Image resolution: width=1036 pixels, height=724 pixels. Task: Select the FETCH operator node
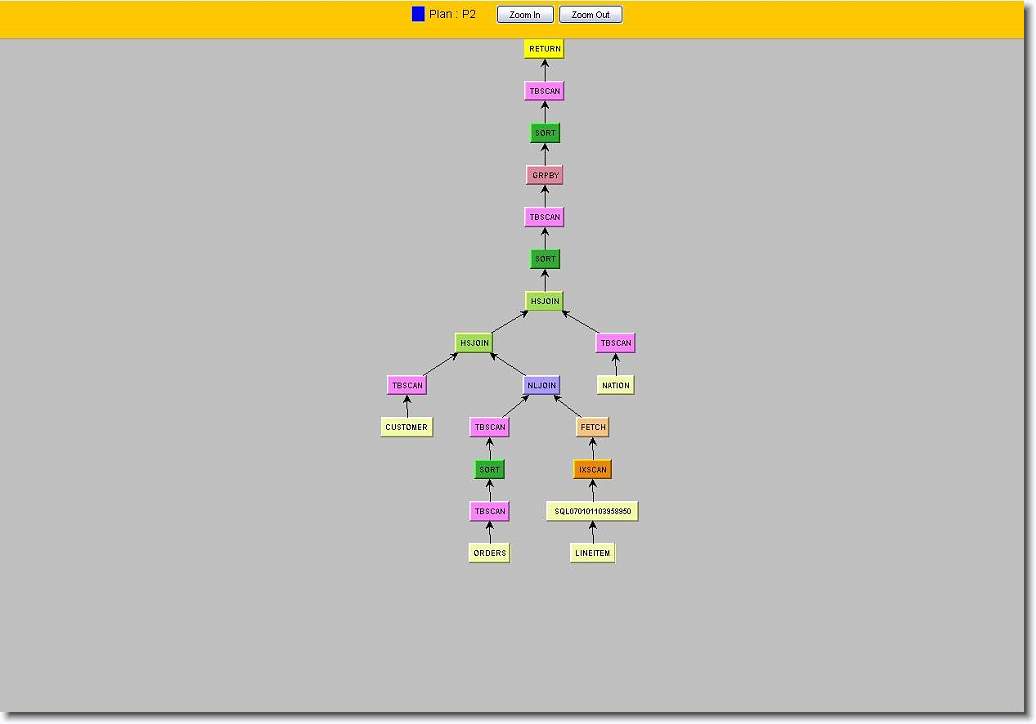(592, 427)
